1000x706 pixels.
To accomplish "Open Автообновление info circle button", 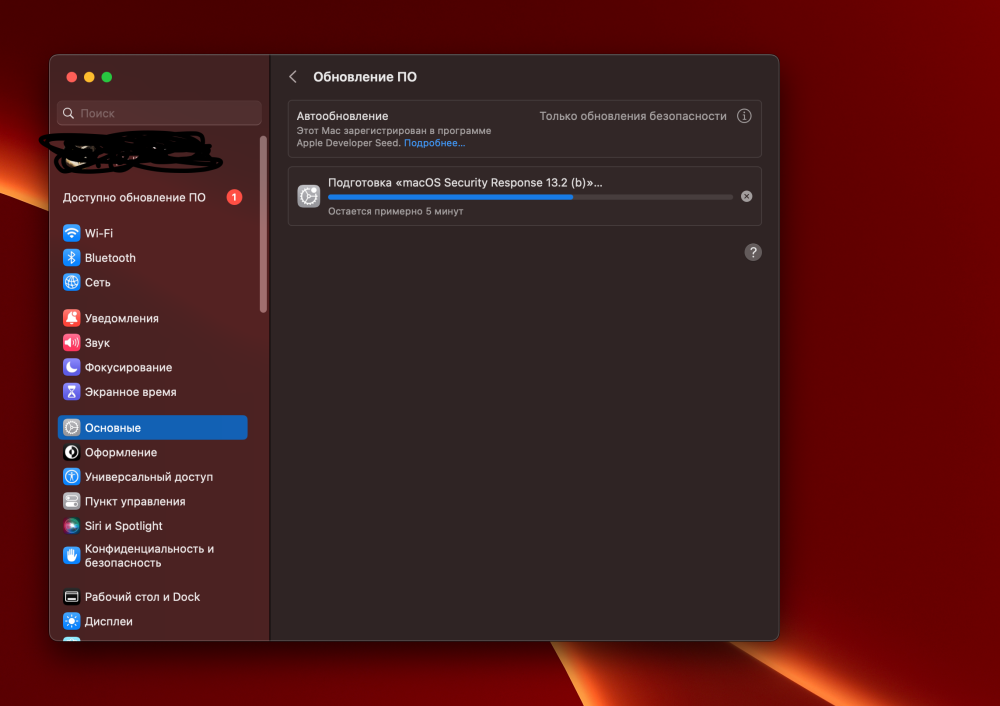I will tap(744, 116).
